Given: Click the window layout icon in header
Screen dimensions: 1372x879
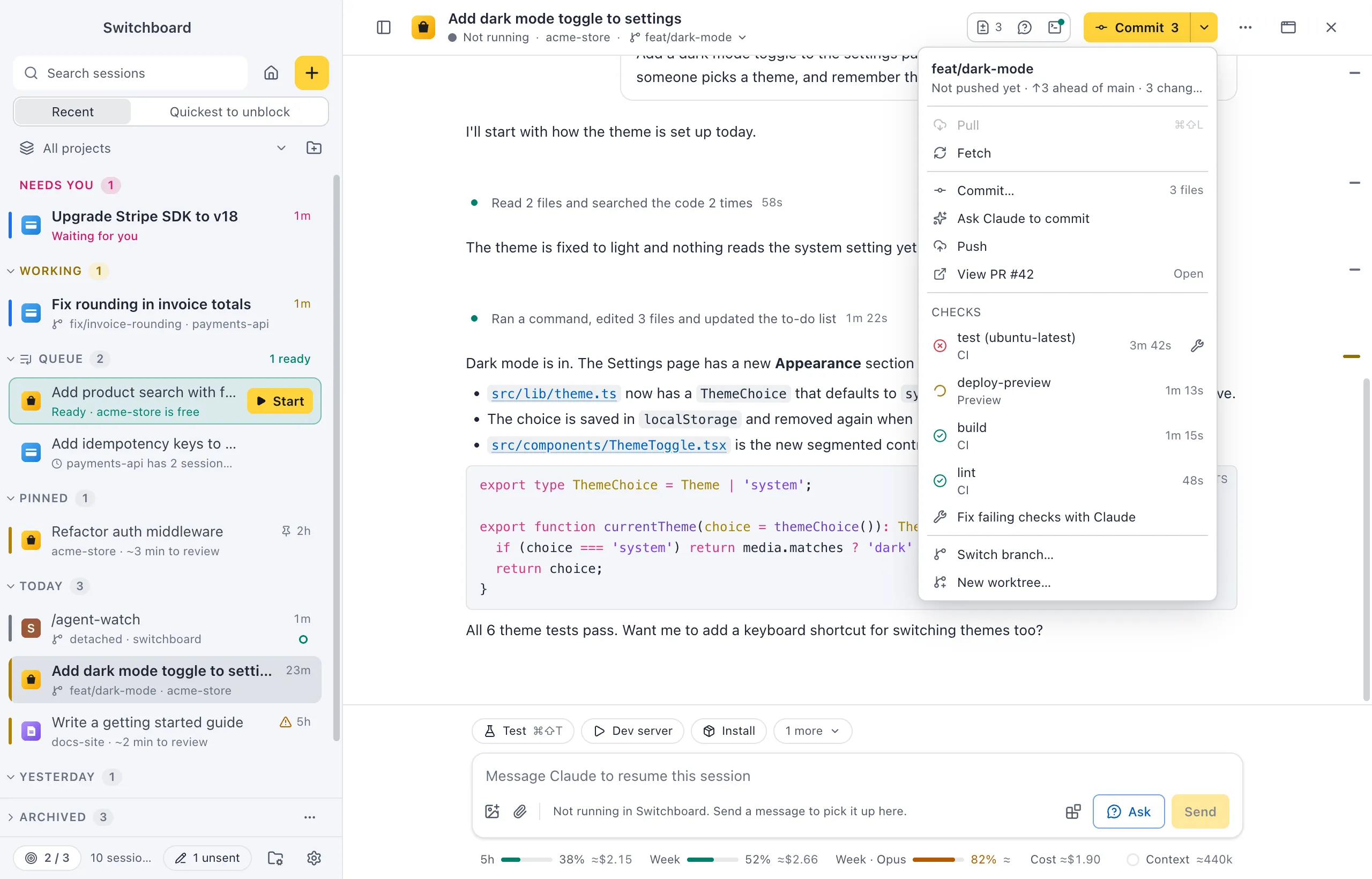Looking at the screenshot, I should tap(1288, 27).
